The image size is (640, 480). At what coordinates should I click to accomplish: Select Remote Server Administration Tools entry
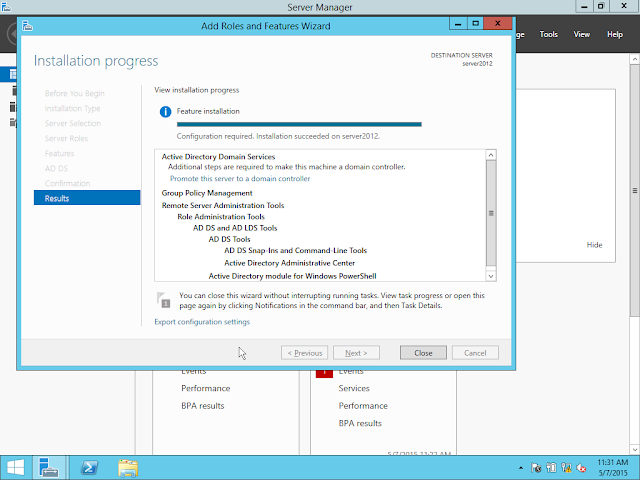[223, 205]
